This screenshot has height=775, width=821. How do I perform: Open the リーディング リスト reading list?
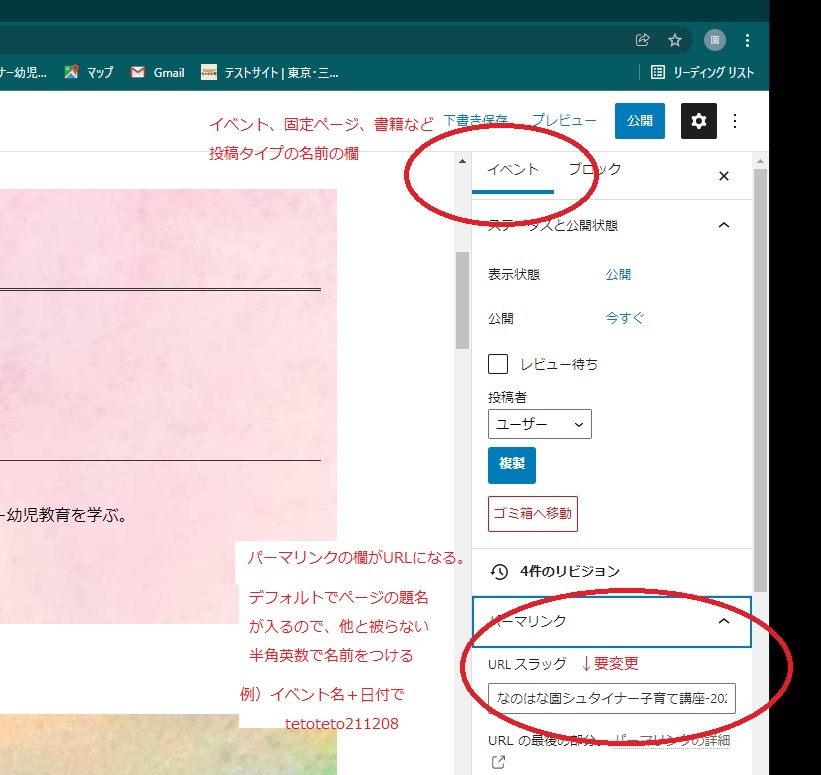pyautogui.click(x=702, y=72)
